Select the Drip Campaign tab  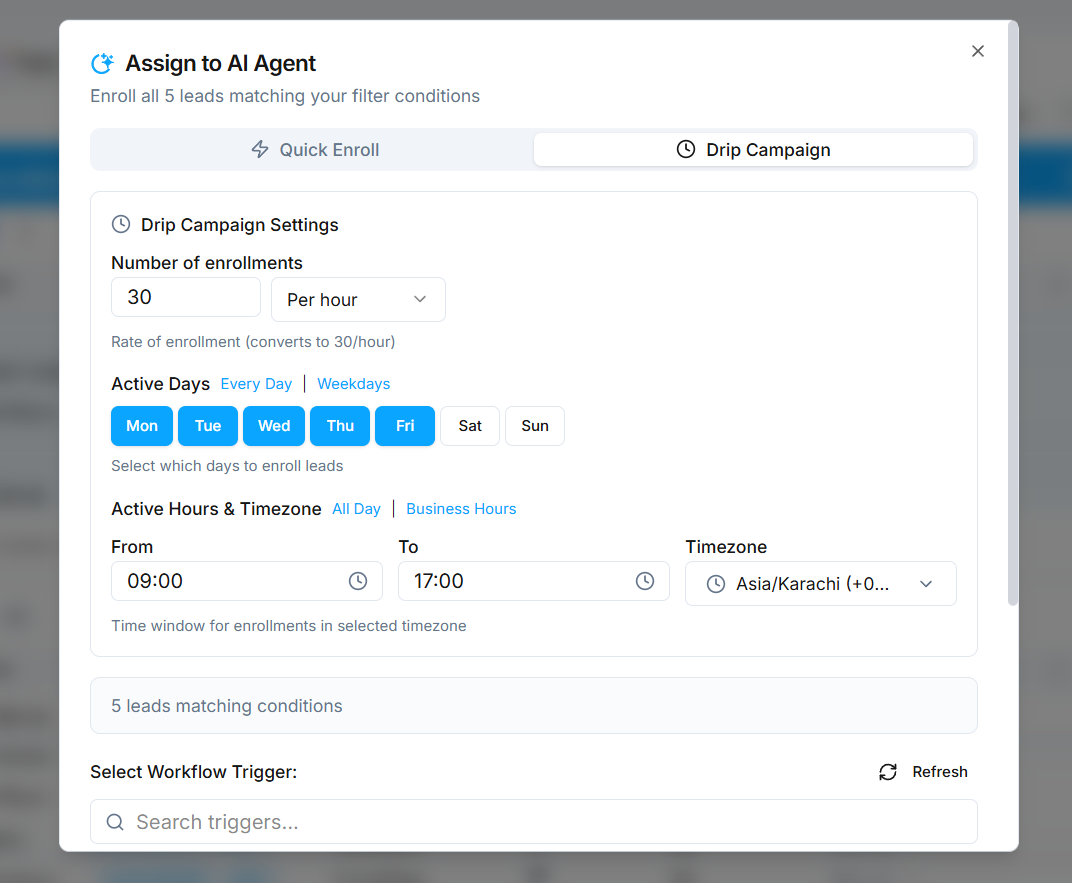coord(753,150)
